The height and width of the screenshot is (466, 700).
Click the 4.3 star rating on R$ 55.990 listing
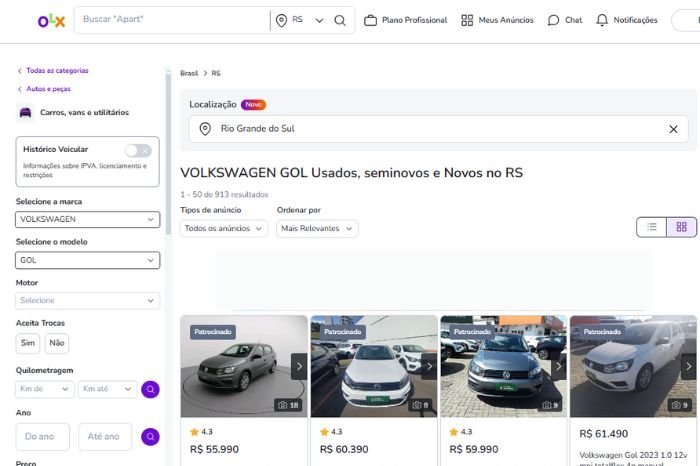pyautogui.click(x=201, y=432)
